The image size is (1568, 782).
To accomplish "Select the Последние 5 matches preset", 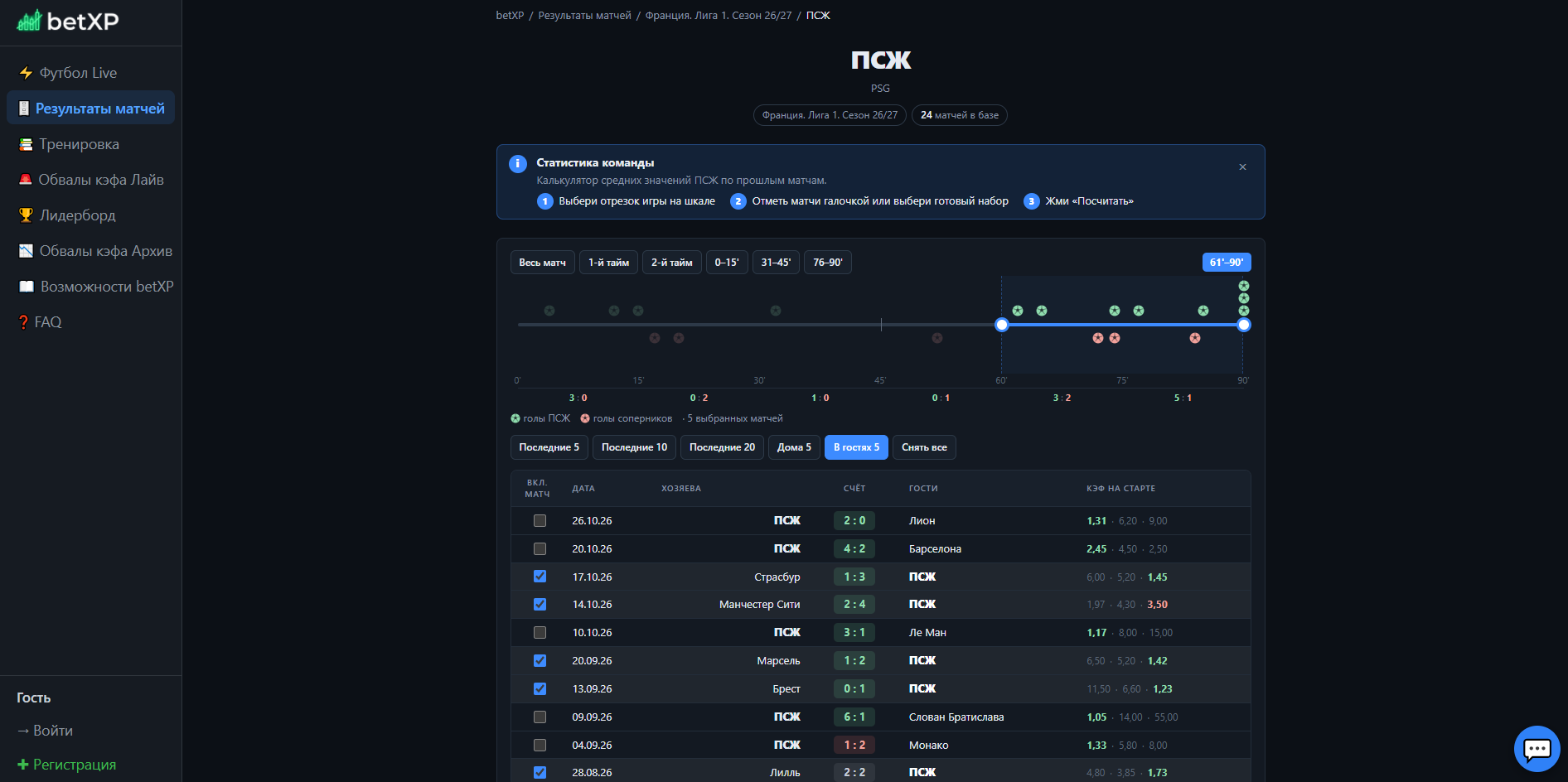I will pos(549,447).
